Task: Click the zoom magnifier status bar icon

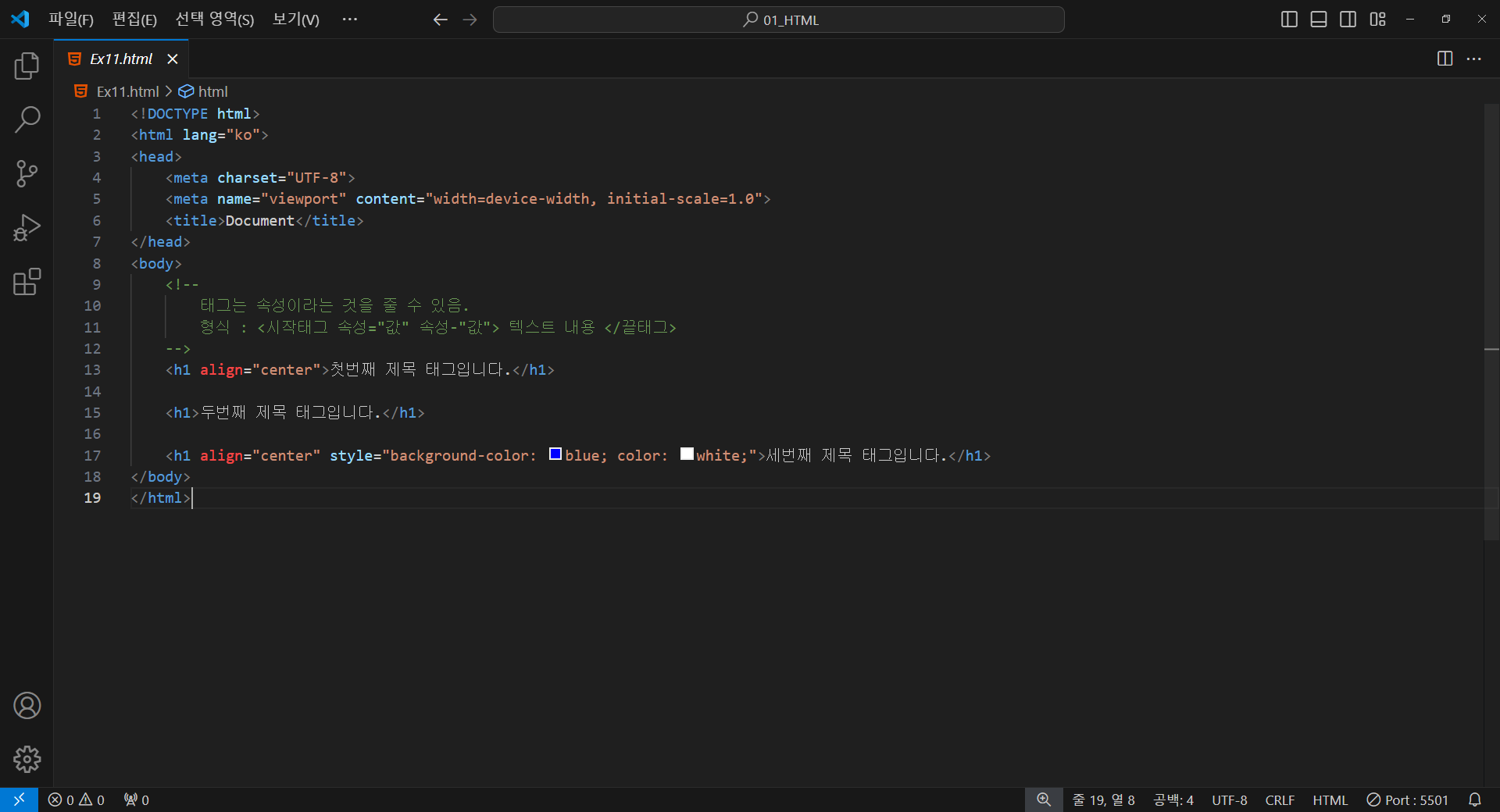Action: point(1044,800)
